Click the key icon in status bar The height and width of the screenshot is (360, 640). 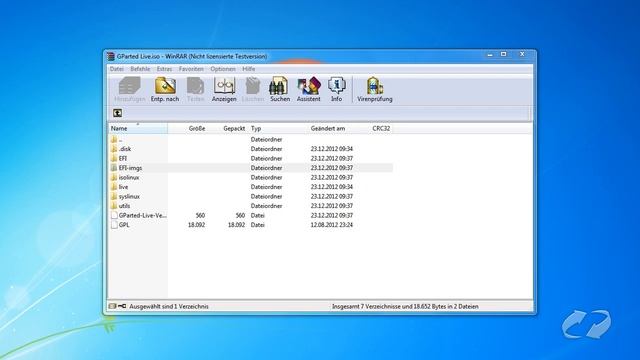coord(122,306)
